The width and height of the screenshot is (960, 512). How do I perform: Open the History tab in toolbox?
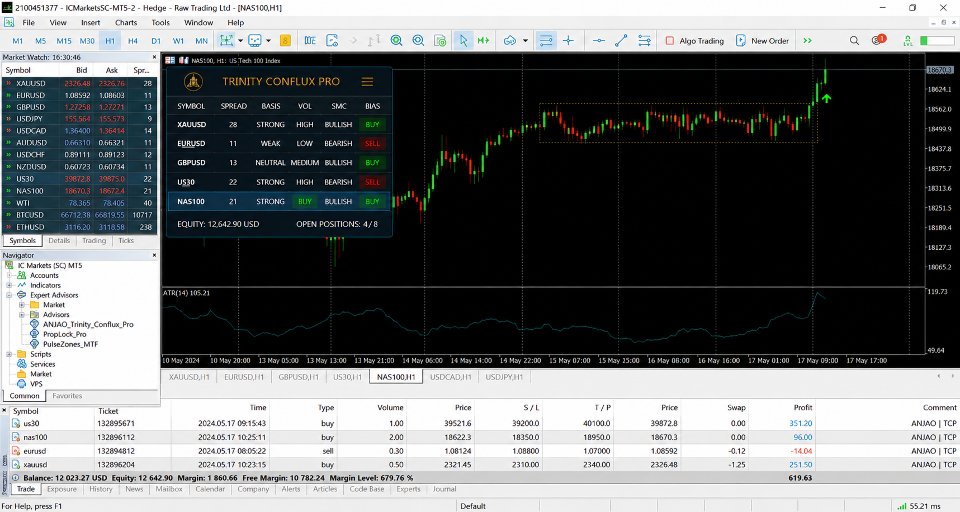(x=100, y=489)
